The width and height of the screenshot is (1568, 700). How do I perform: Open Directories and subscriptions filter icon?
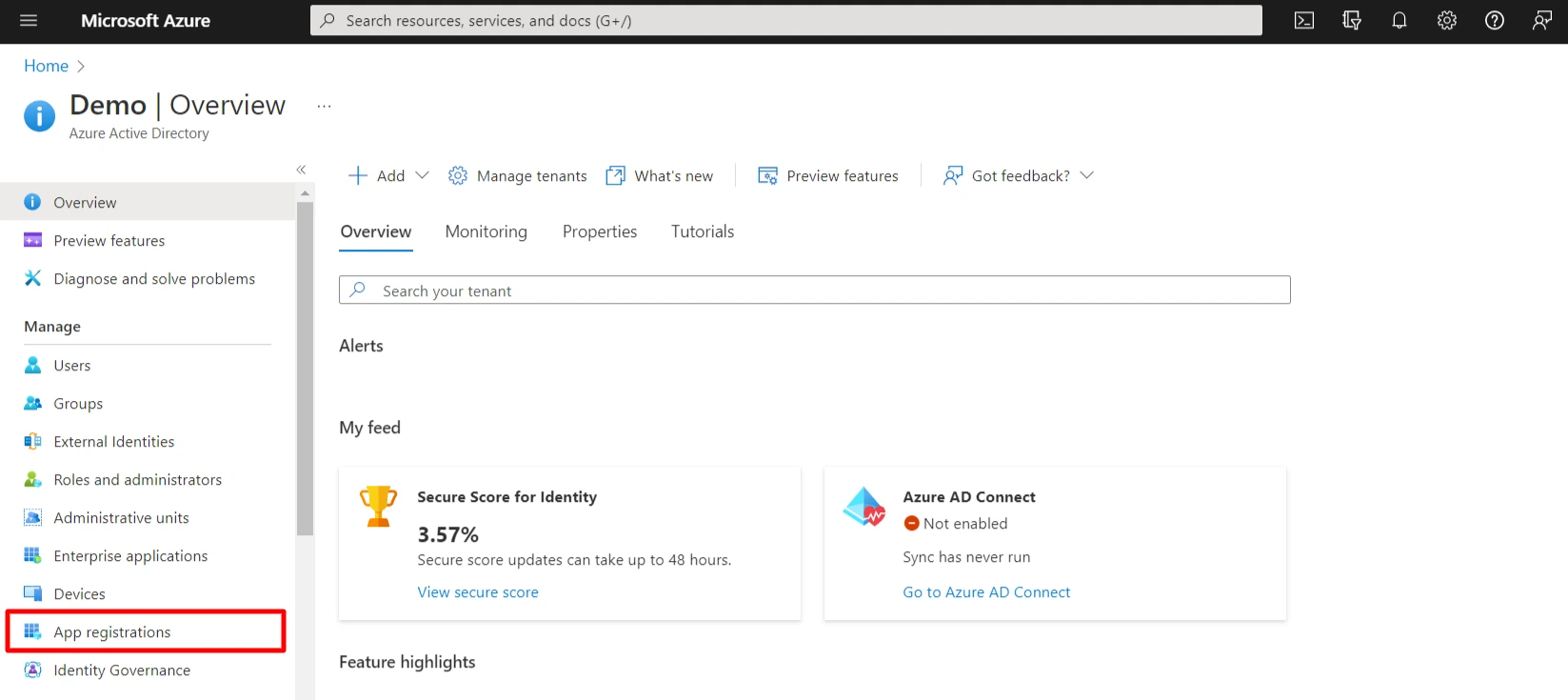point(1352,20)
